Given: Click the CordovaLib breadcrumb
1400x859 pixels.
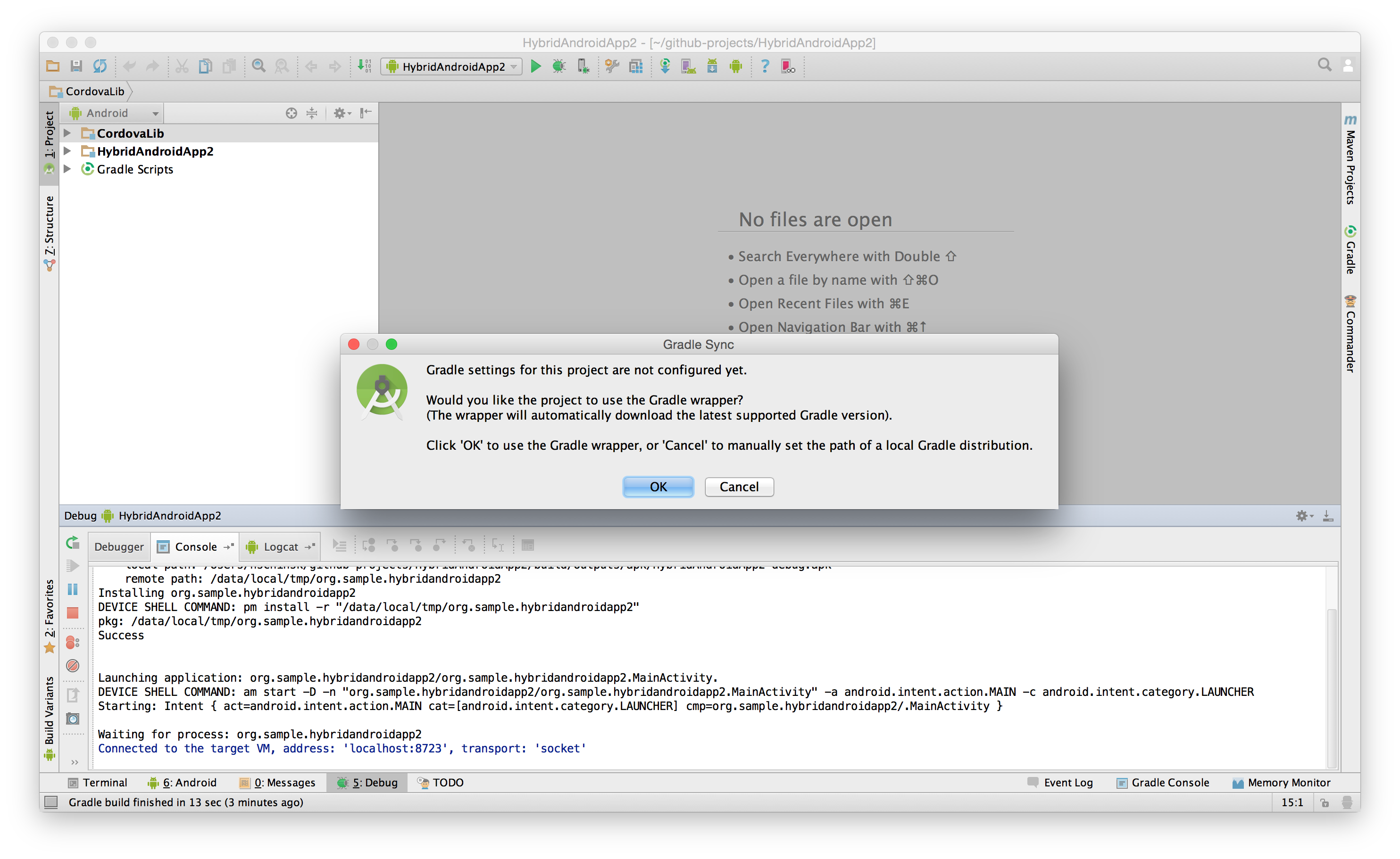Looking at the screenshot, I should (x=88, y=91).
